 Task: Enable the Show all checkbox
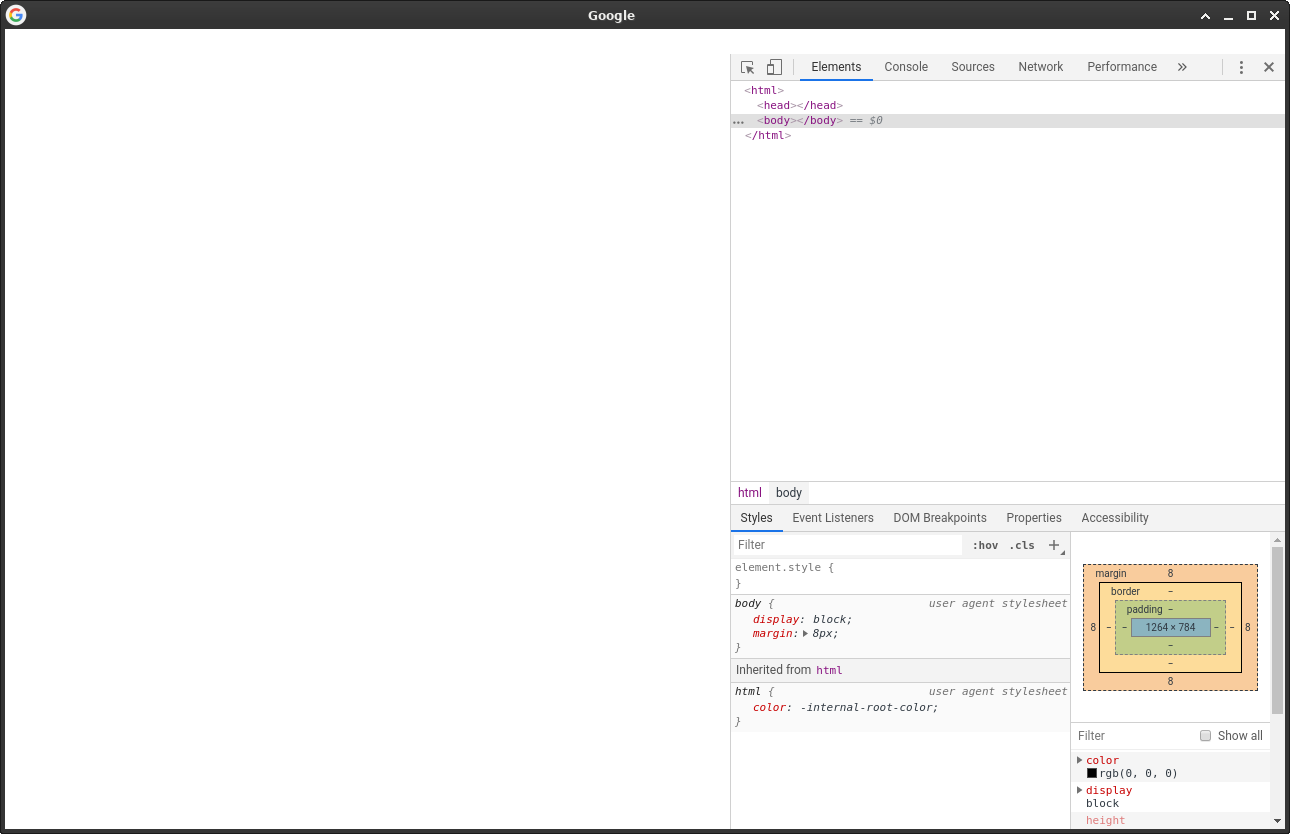pyautogui.click(x=1205, y=735)
